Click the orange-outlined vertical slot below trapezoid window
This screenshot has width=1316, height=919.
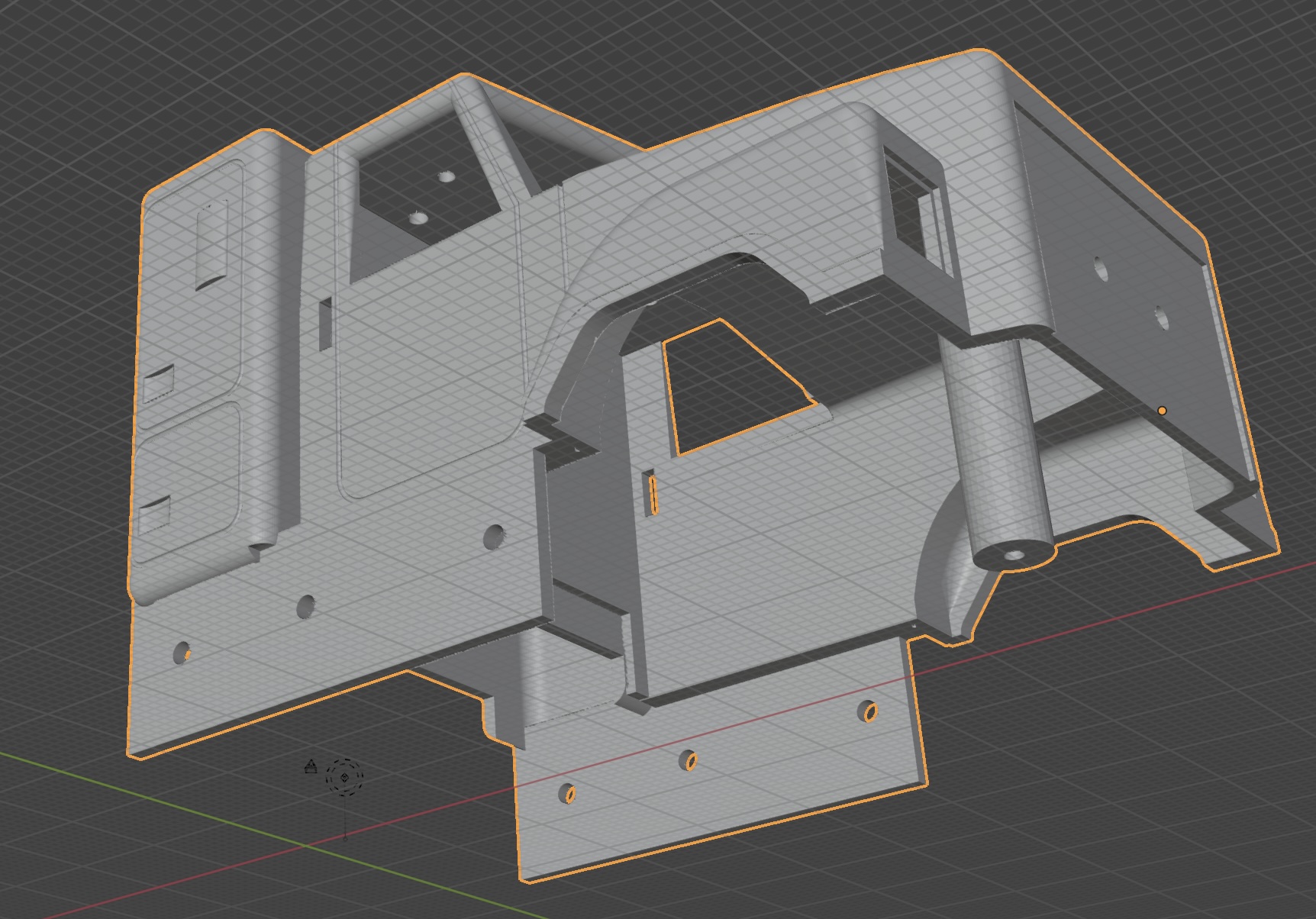(651, 493)
